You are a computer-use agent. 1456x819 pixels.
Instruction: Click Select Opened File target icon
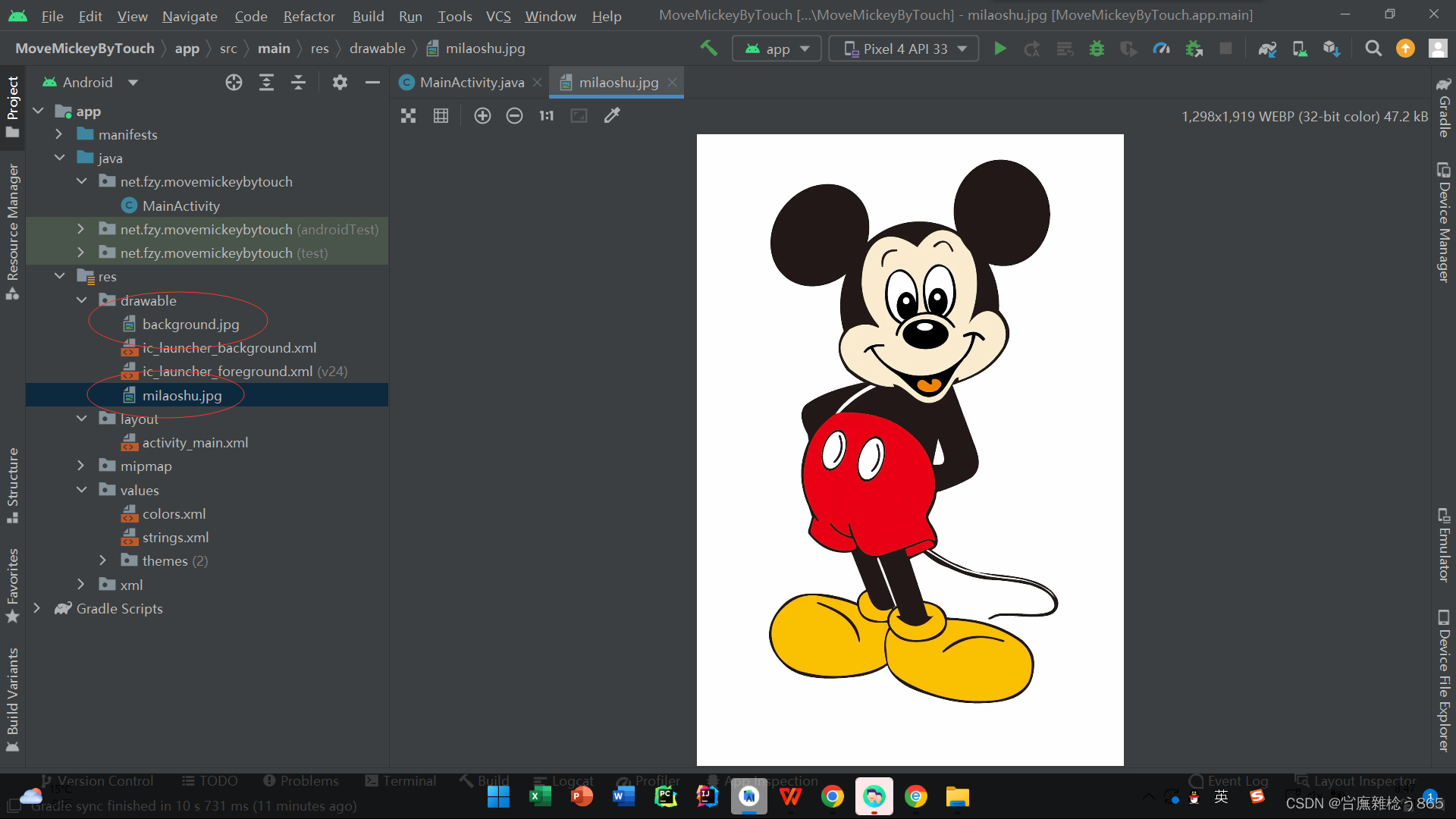pyautogui.click(x=234, y=83)
